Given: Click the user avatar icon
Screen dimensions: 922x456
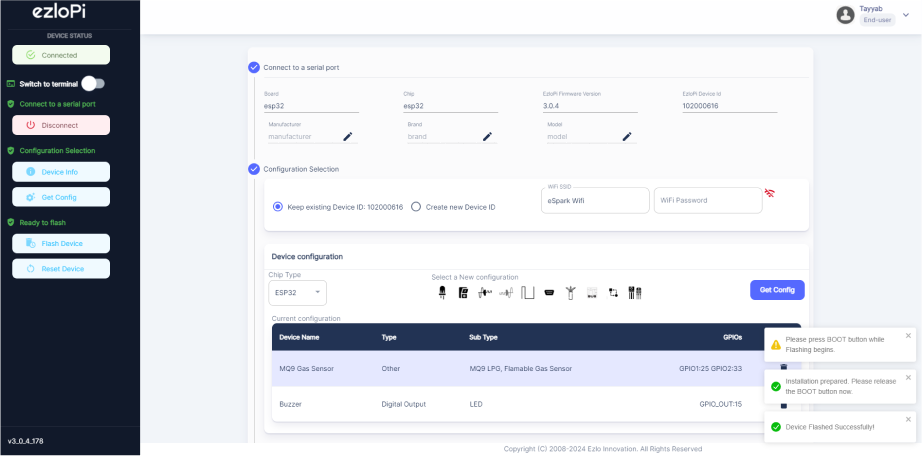Looking at the screenshot, I should tap(845, 15).
